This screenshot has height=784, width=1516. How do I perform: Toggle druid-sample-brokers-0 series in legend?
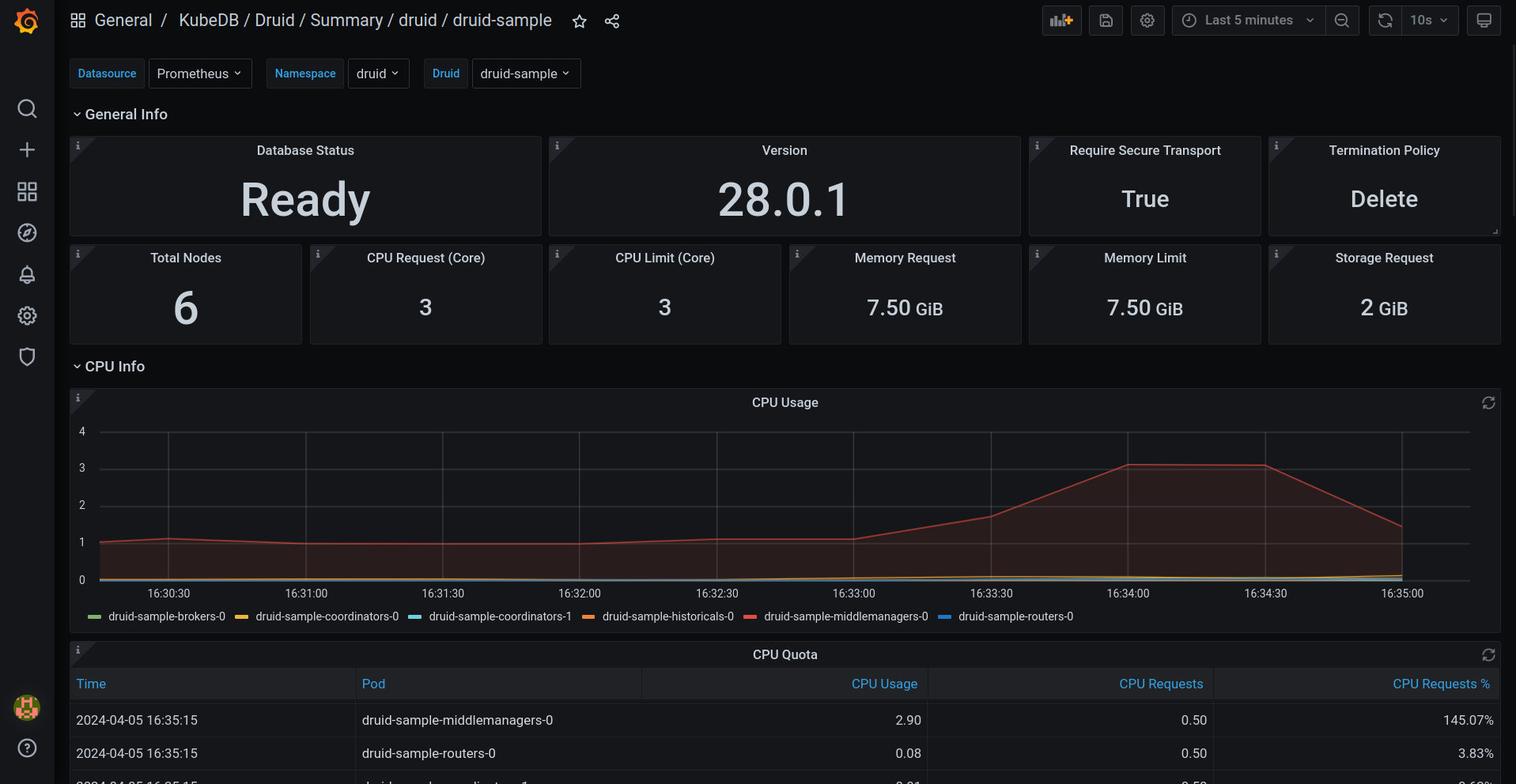[x=166, y=616]
